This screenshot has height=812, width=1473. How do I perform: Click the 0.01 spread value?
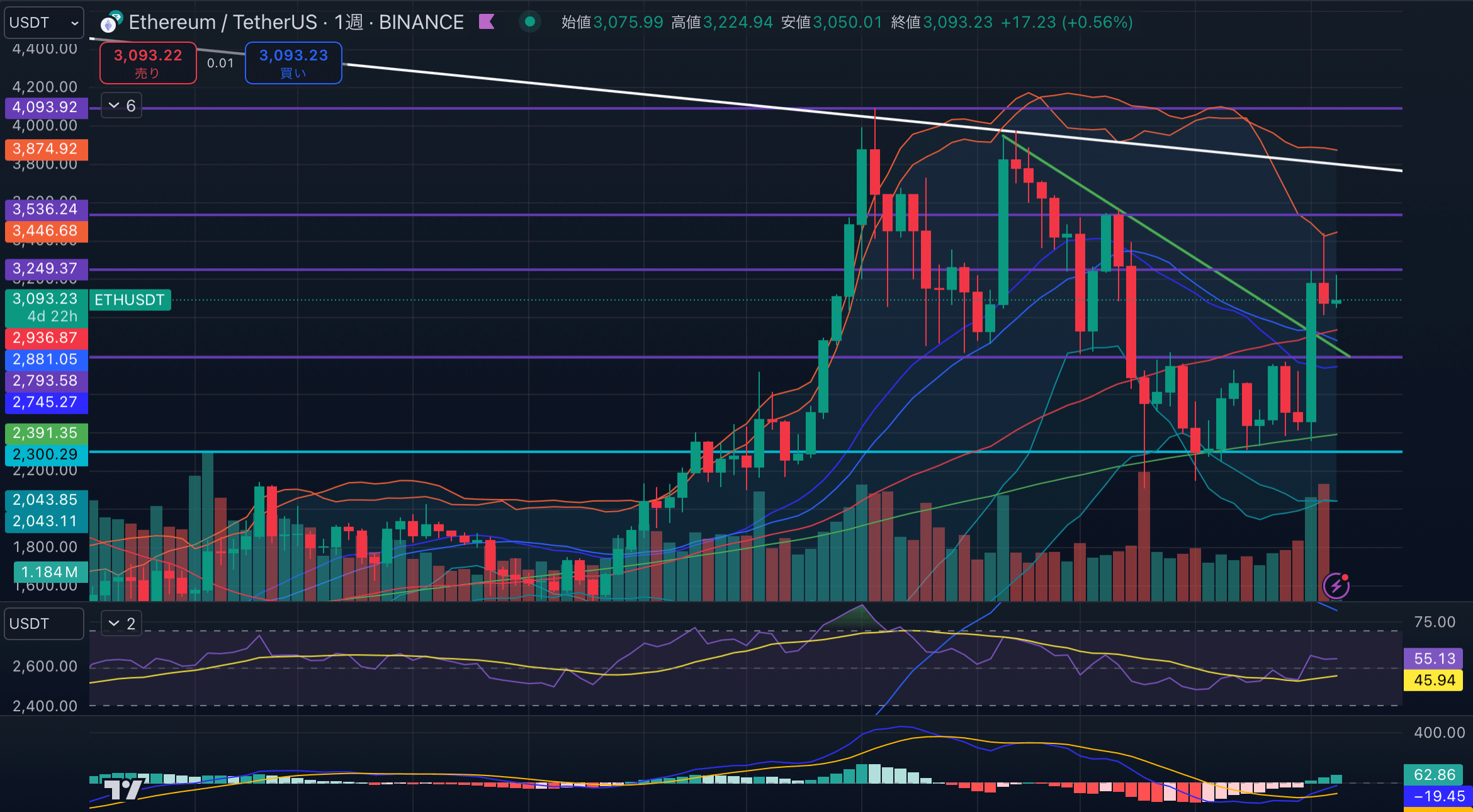tap(220, 63)
